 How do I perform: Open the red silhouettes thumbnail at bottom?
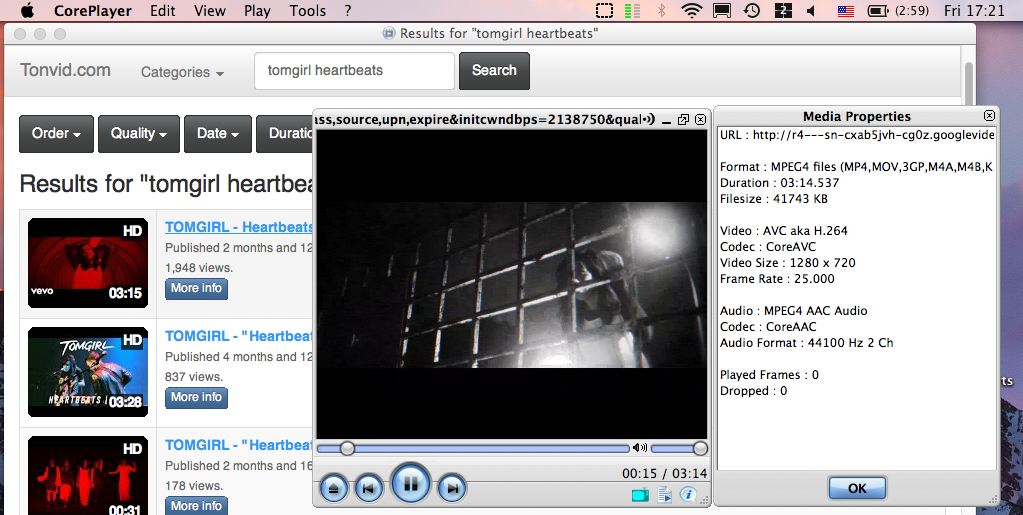[x=88, y=476]
